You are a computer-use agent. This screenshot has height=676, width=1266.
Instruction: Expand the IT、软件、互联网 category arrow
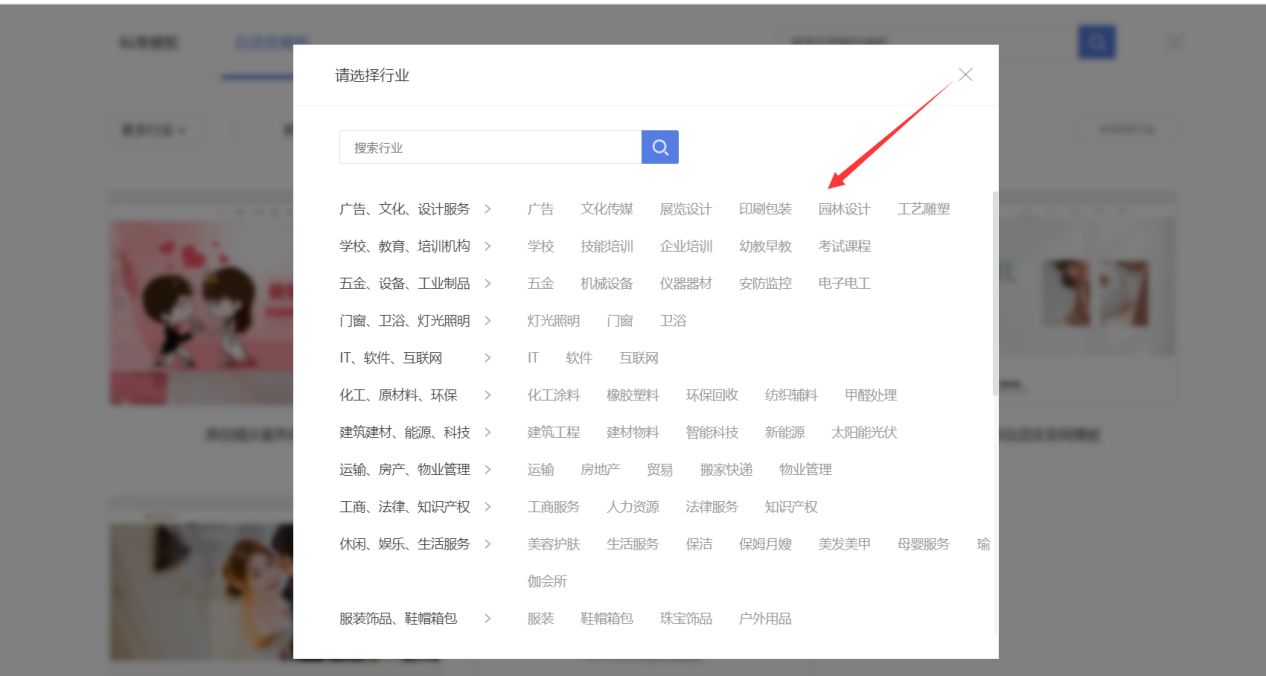point(488,357)
